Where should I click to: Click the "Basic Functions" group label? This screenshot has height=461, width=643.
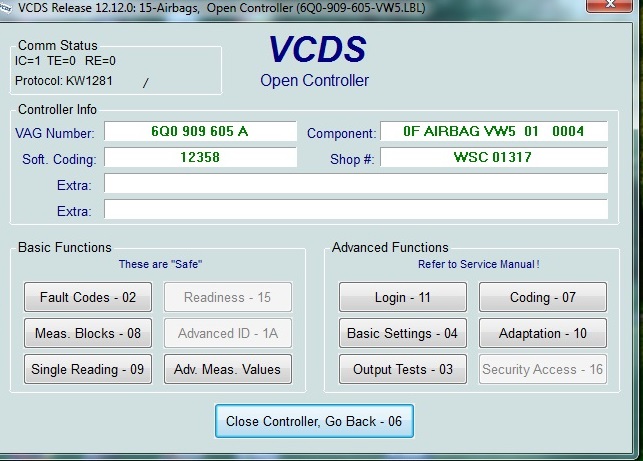point(65,247)
